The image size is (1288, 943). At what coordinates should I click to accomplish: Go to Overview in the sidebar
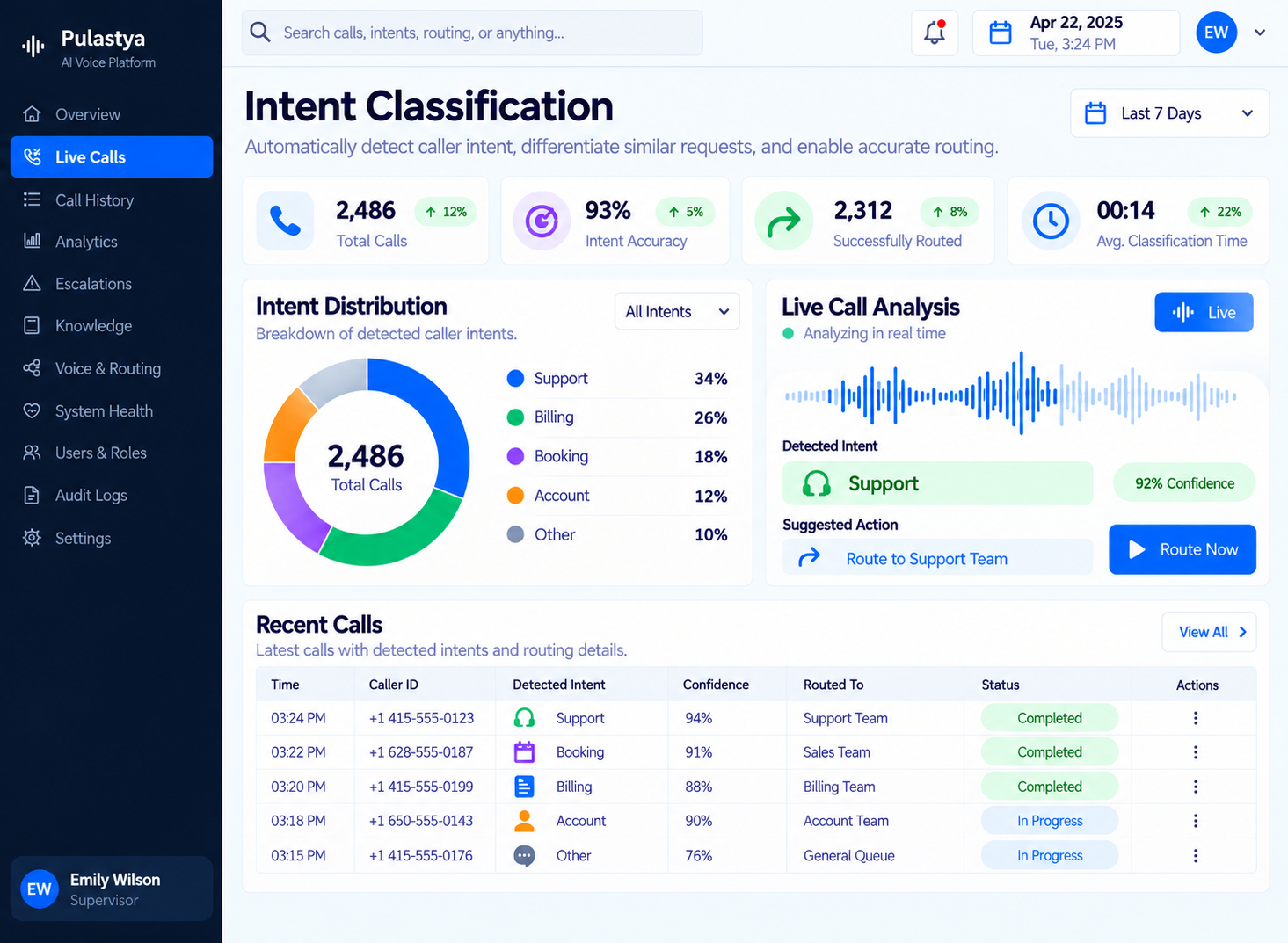pos(112,114)
